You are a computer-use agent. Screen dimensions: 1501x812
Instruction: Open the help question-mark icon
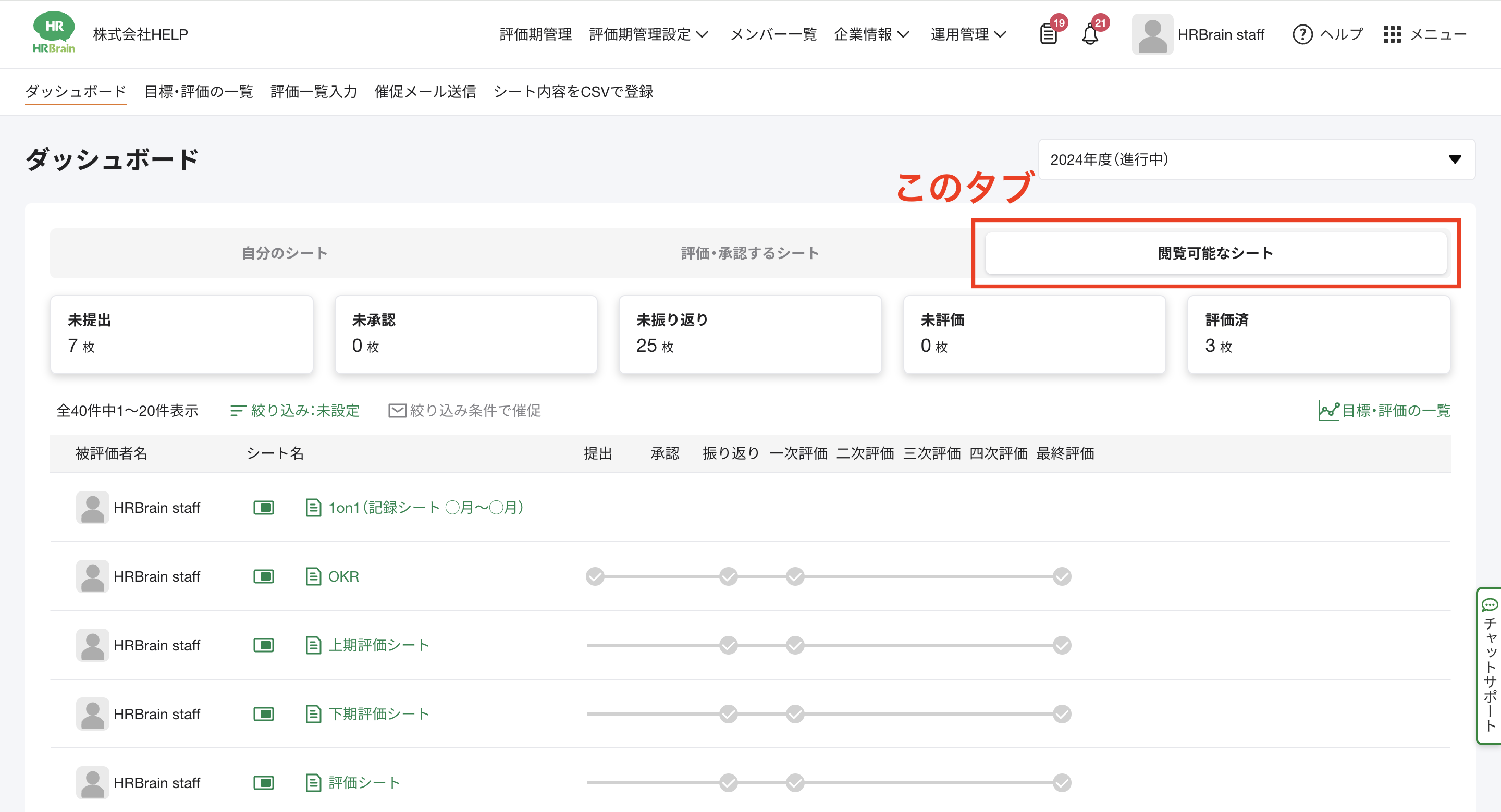click(x=1302, y=34)
